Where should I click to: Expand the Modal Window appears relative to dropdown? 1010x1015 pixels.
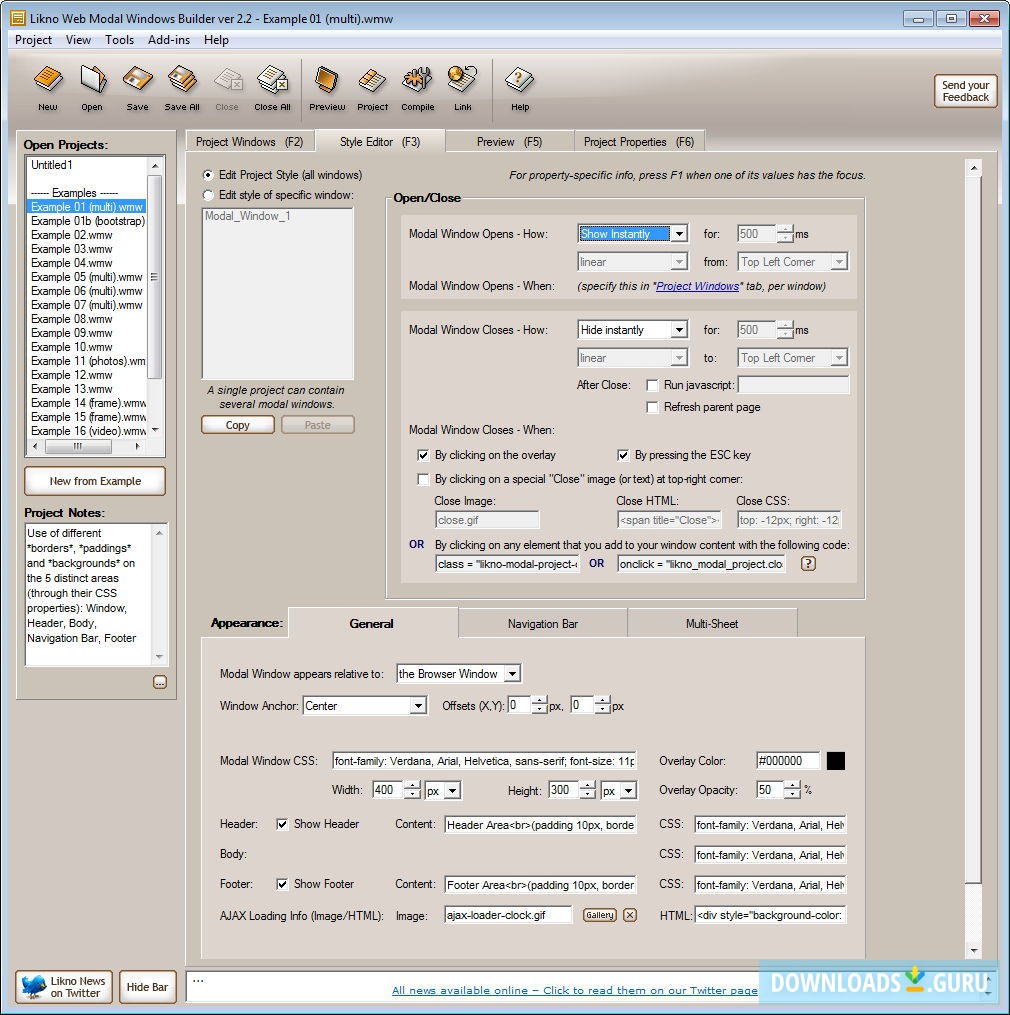511,674
